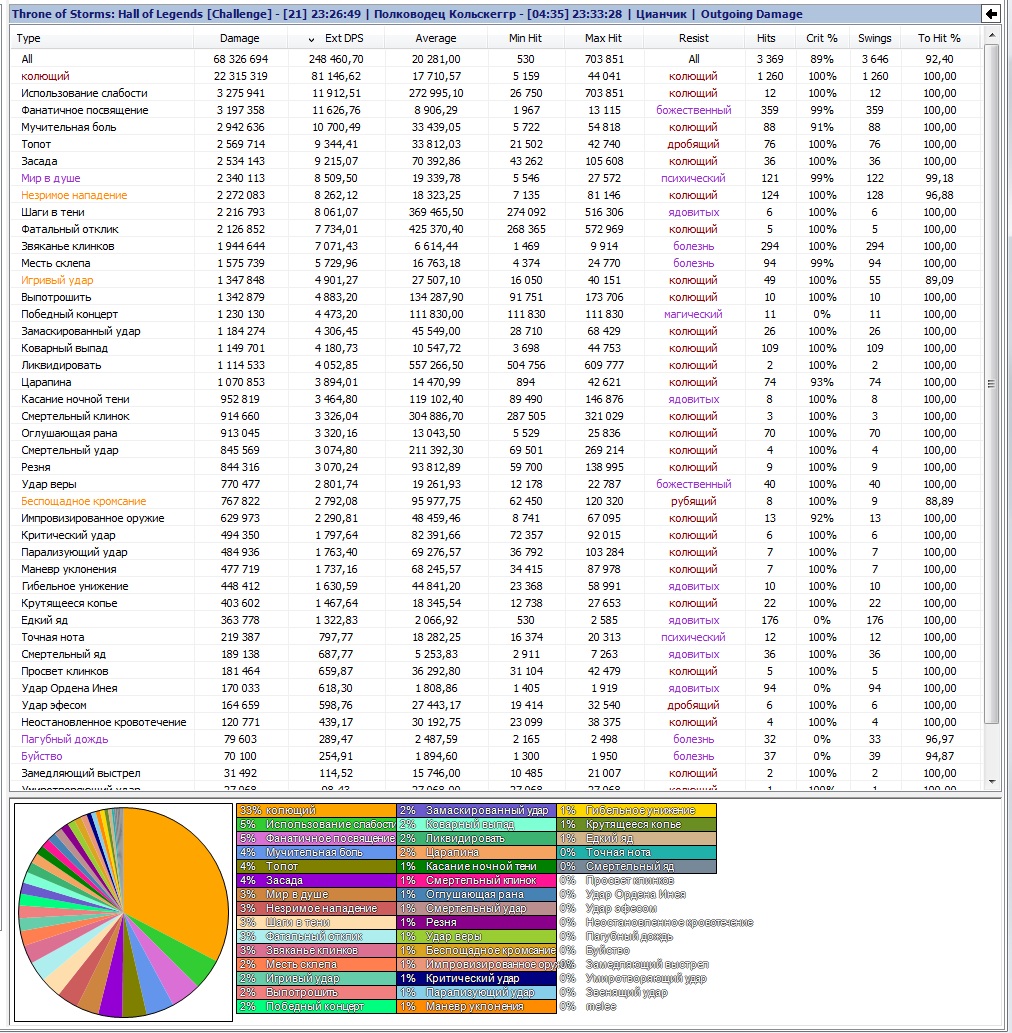Image resolution: width=1012 pixels, height=1033 pixels.
Task: Sort by the Swings column header
Action: pos(874,38)
